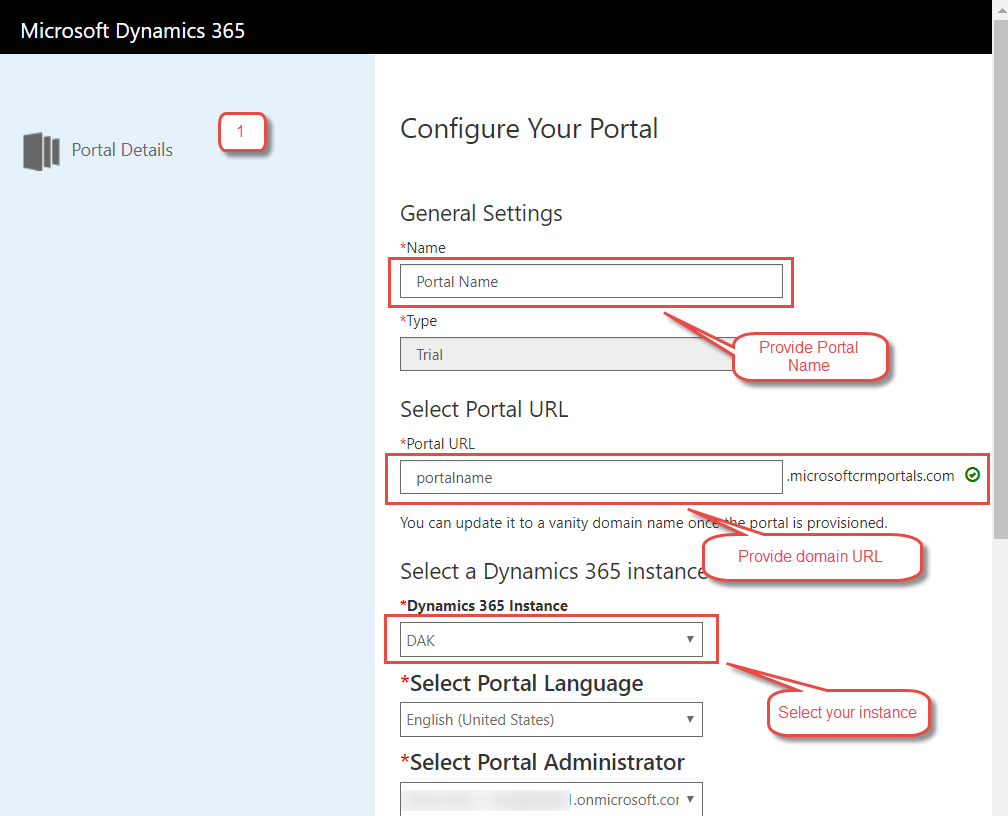Click the General Settings heading
Viewport: 1008px width, 816px height.
click(x=481, y=213)
